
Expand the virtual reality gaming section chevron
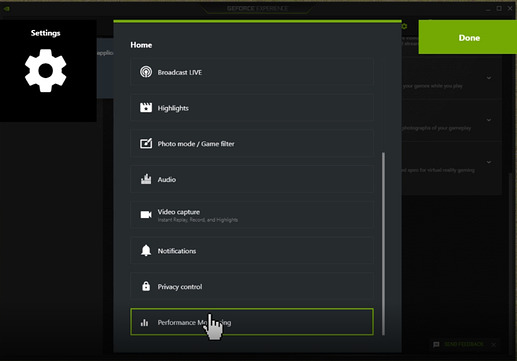[489, 162]
